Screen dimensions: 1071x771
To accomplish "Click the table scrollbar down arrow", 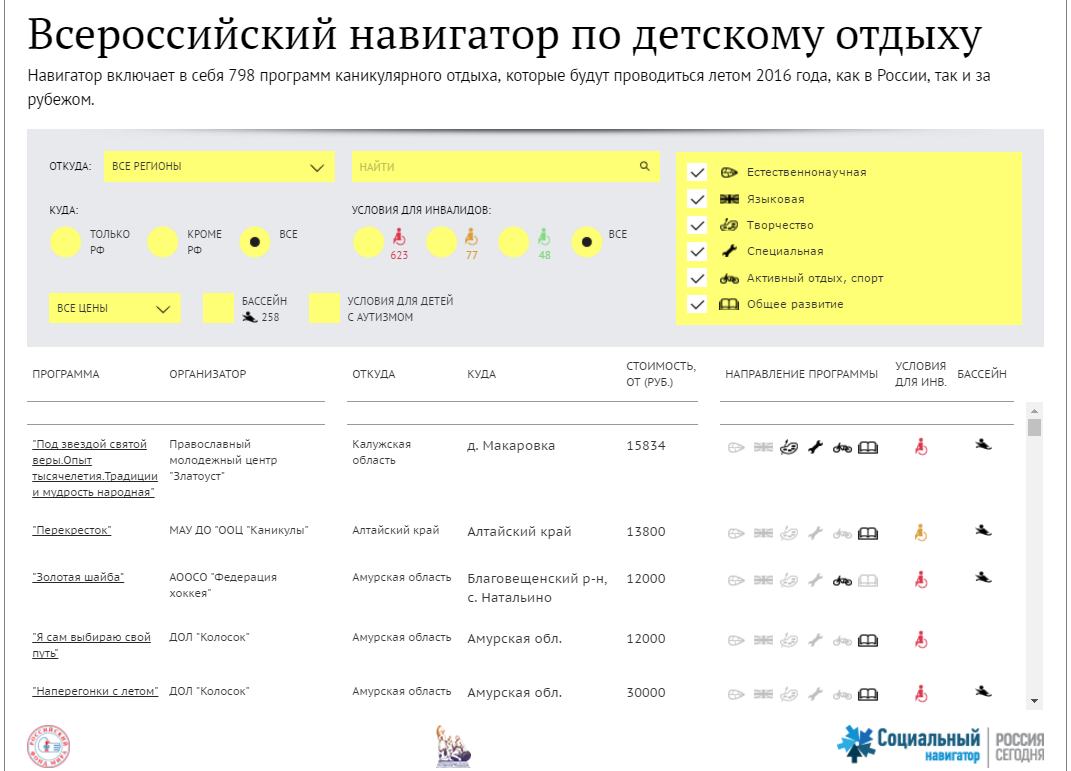I will pos(1034,701).
